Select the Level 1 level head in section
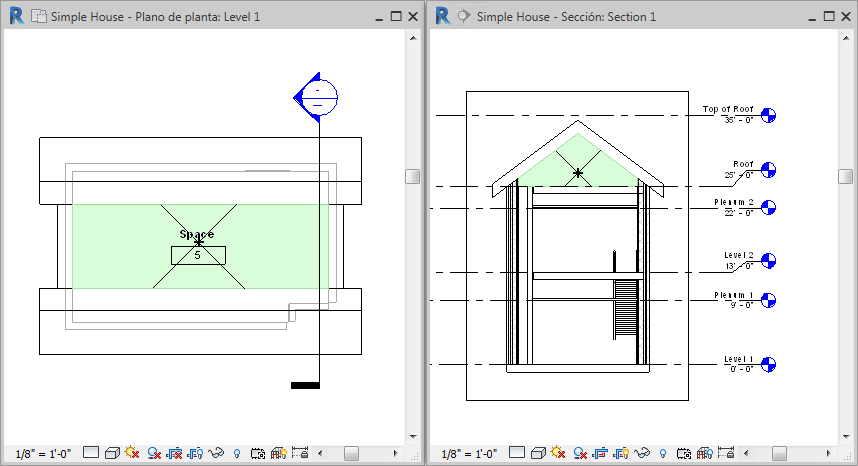The image size is (858, 466). tap(768, 364)
